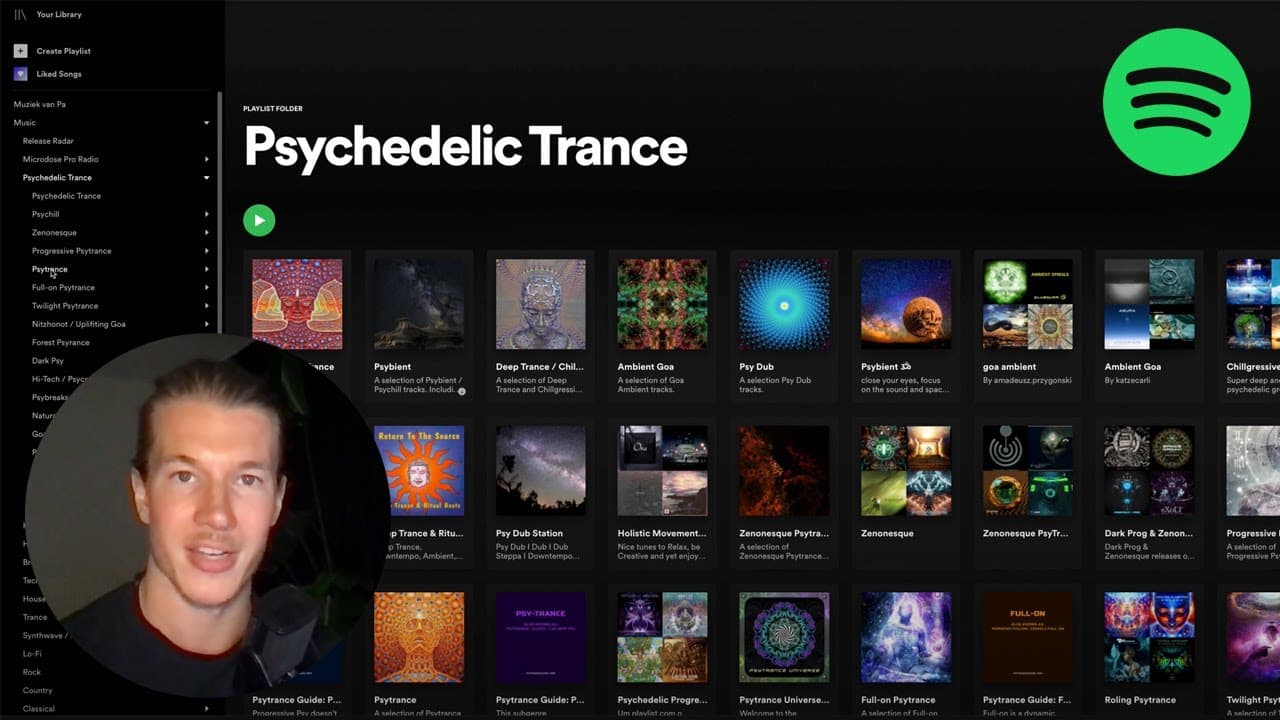Image resolution: width=1280 pixels, height=720 pixels.
Task: Open Psy Dub playlist blue spiral cover
Action: (784, 304)
